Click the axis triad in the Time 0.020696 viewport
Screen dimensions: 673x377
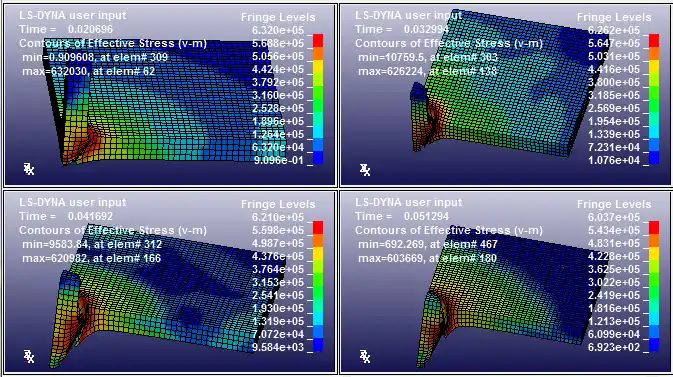coord(29,169)
